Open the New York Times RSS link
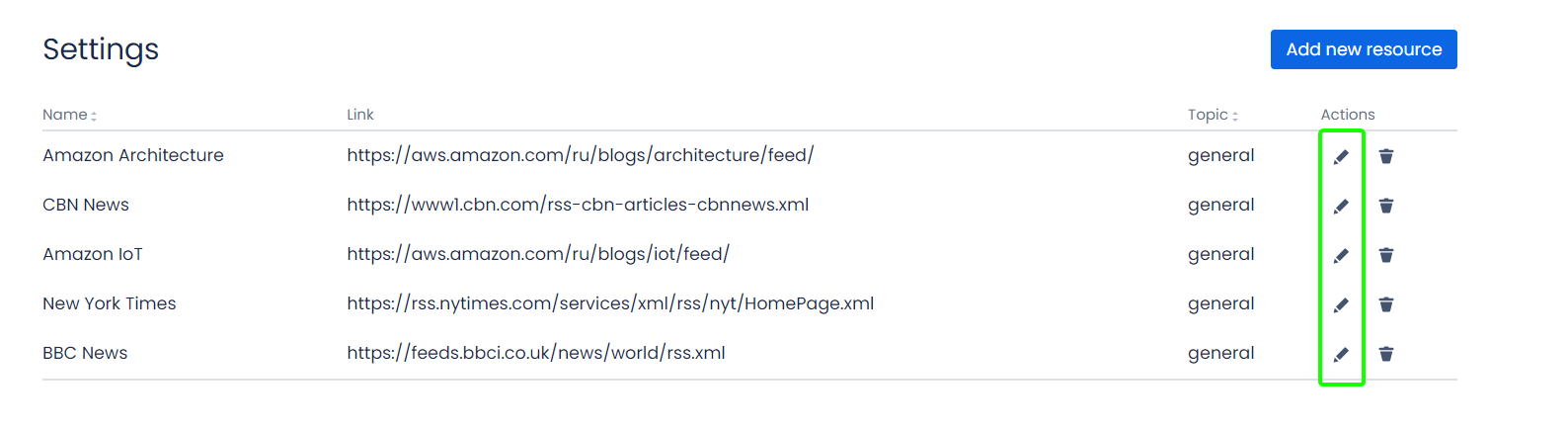 coord(610,303)
